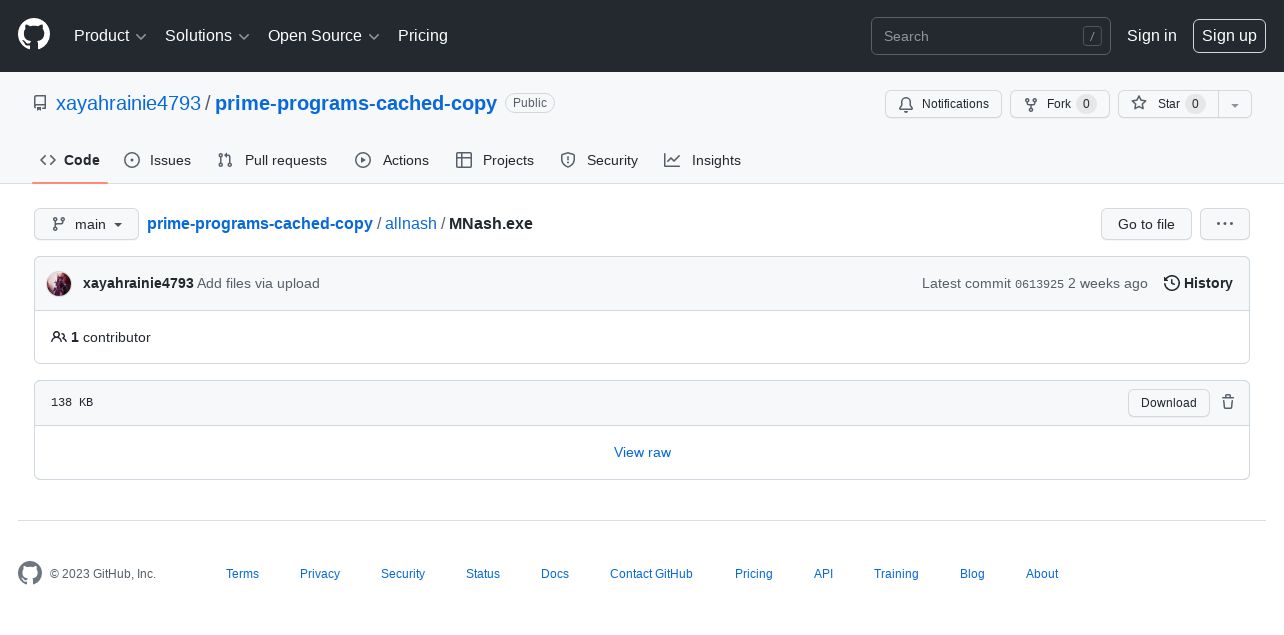
Task: Open Blog footer link
Action: pos(972,574)
